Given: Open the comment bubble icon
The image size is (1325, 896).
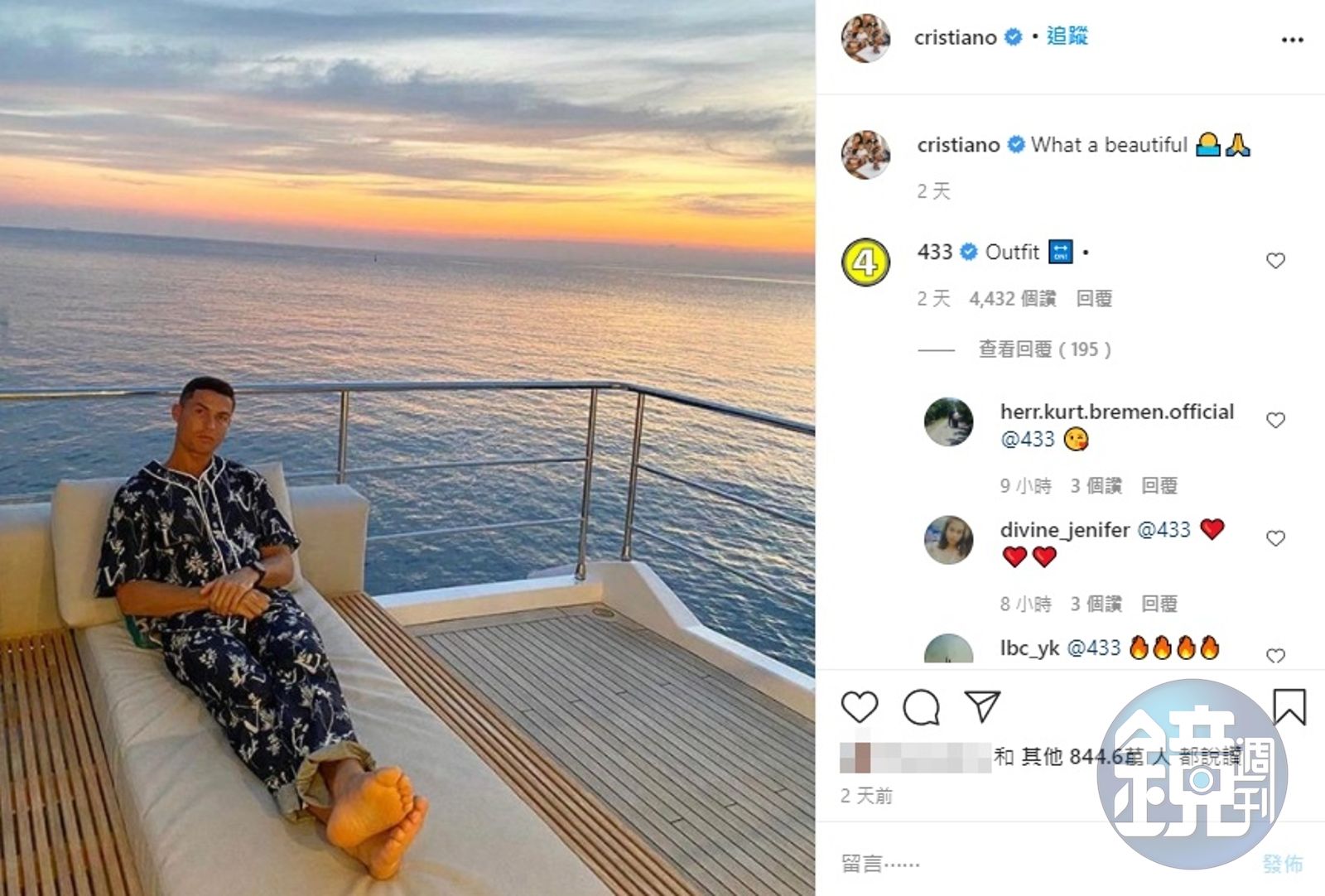Looking at the screenshot, I should pos(921,707).
